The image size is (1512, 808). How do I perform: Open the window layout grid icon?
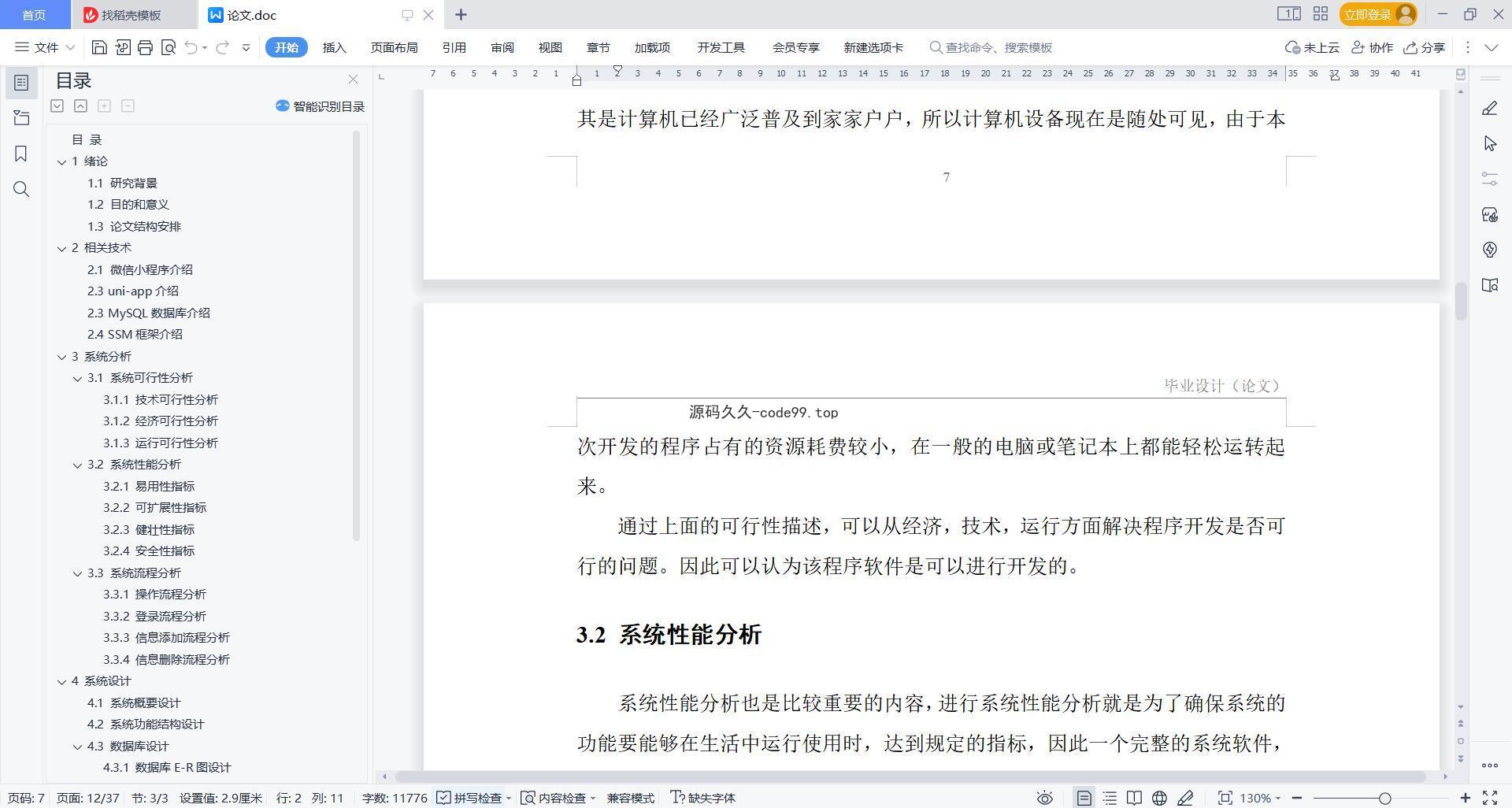[x=1321, y=14]
